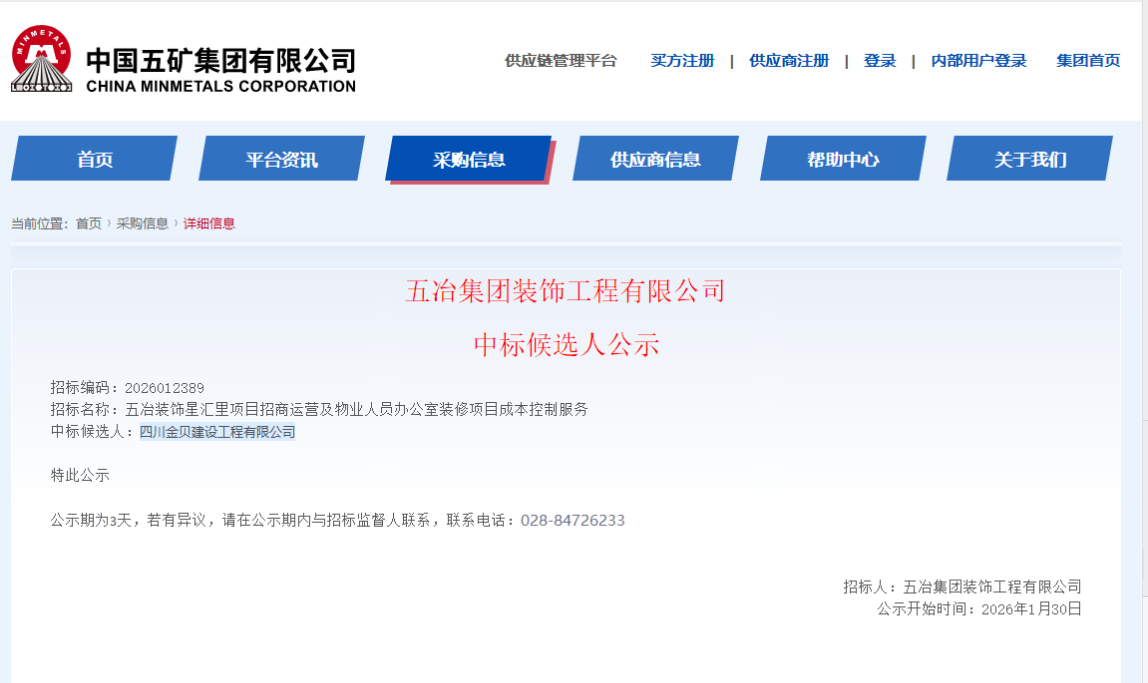Image resolution: width=1148 pixels, height=683 pixels.
Task: Click 首页 in the breadcrumb
Action: point(89,223)
